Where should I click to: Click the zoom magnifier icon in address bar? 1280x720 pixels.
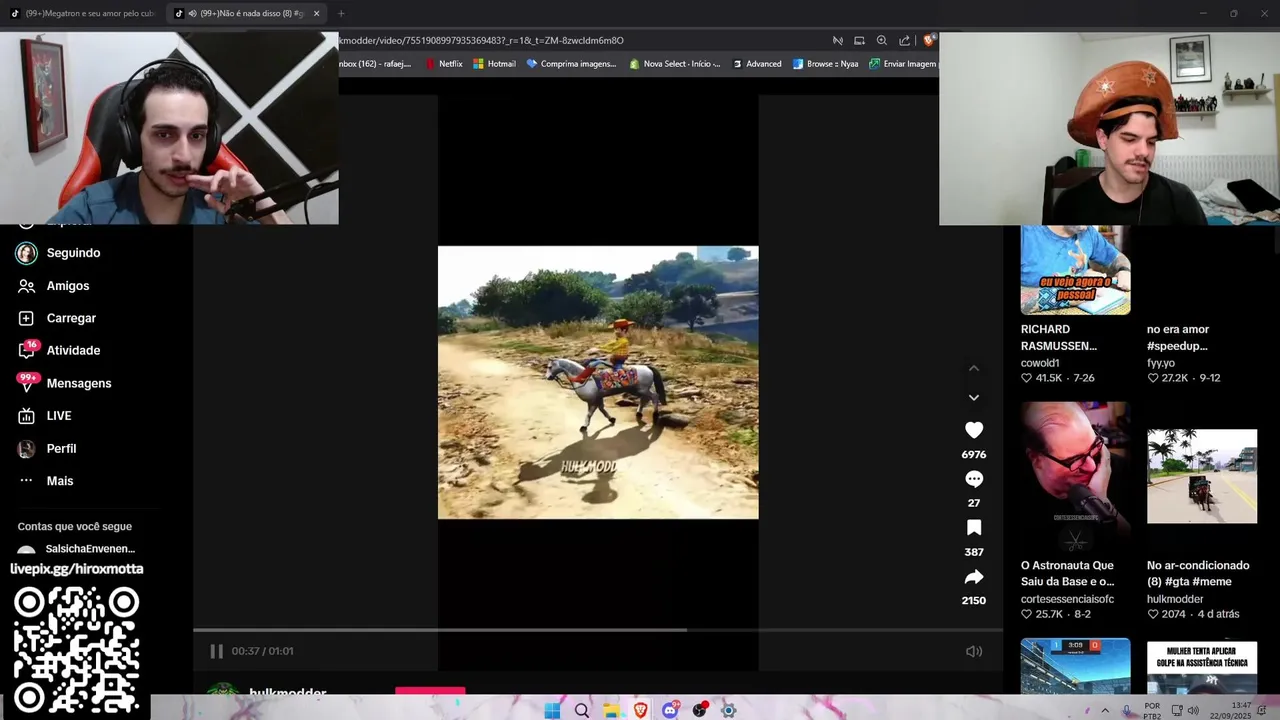point(881,41)
